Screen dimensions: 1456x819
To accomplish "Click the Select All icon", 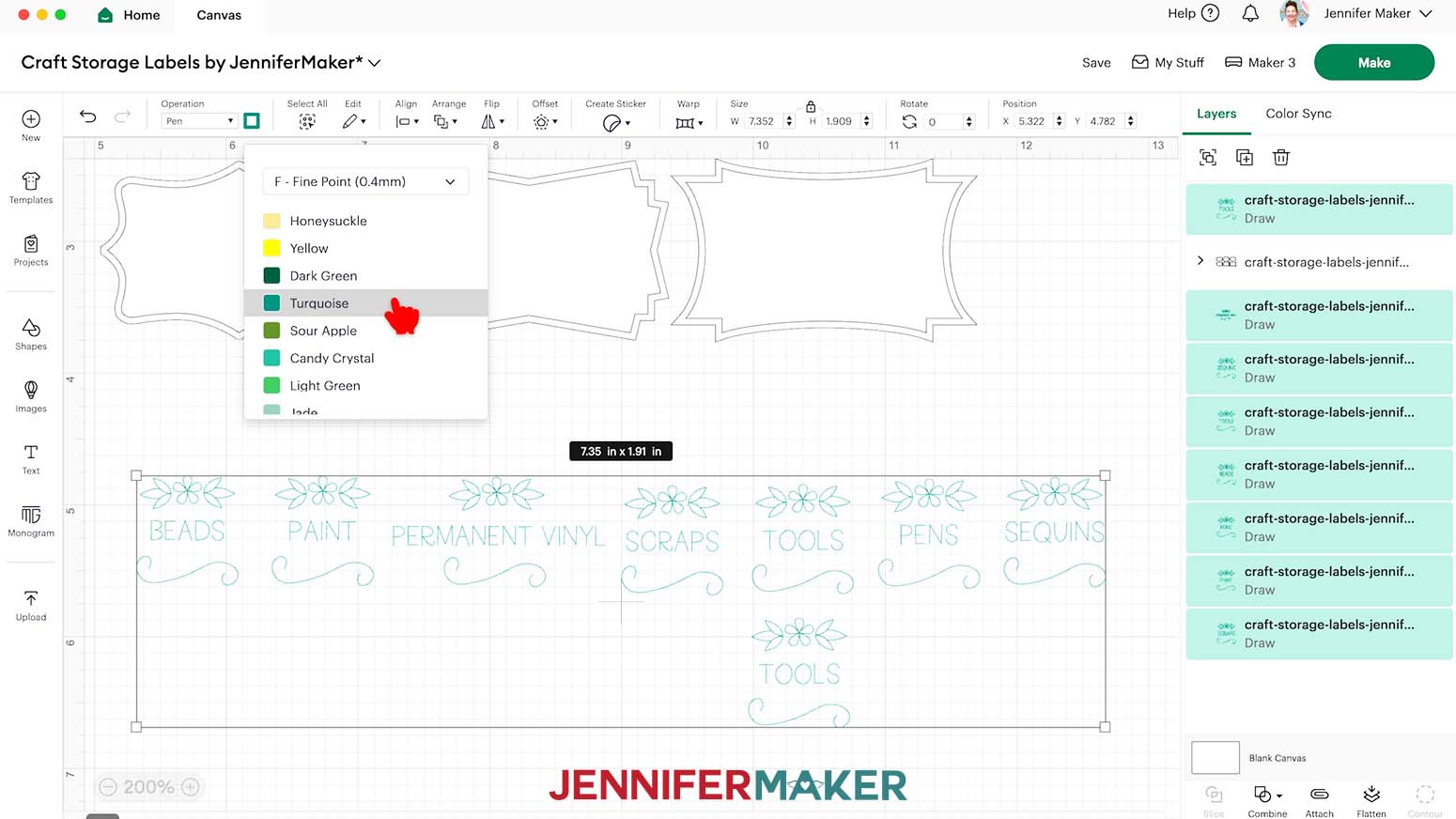I will coord(307,121).
